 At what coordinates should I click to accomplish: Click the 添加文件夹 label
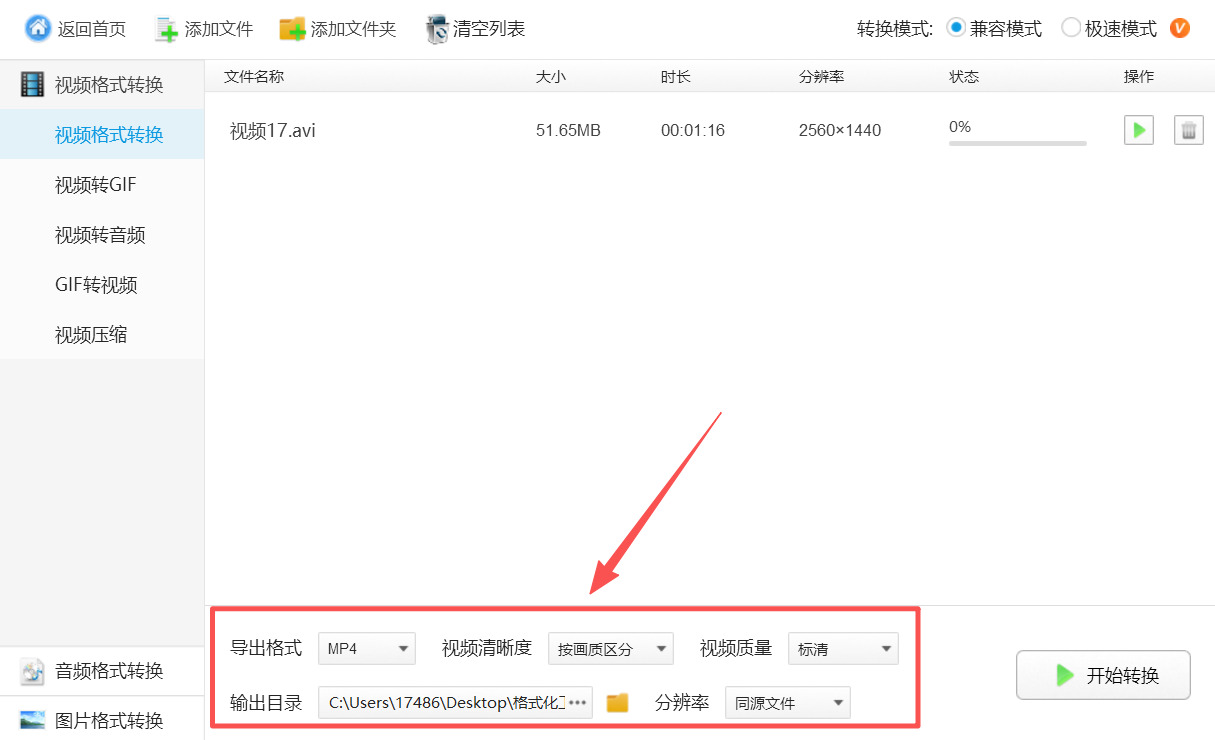pos(354,29)
